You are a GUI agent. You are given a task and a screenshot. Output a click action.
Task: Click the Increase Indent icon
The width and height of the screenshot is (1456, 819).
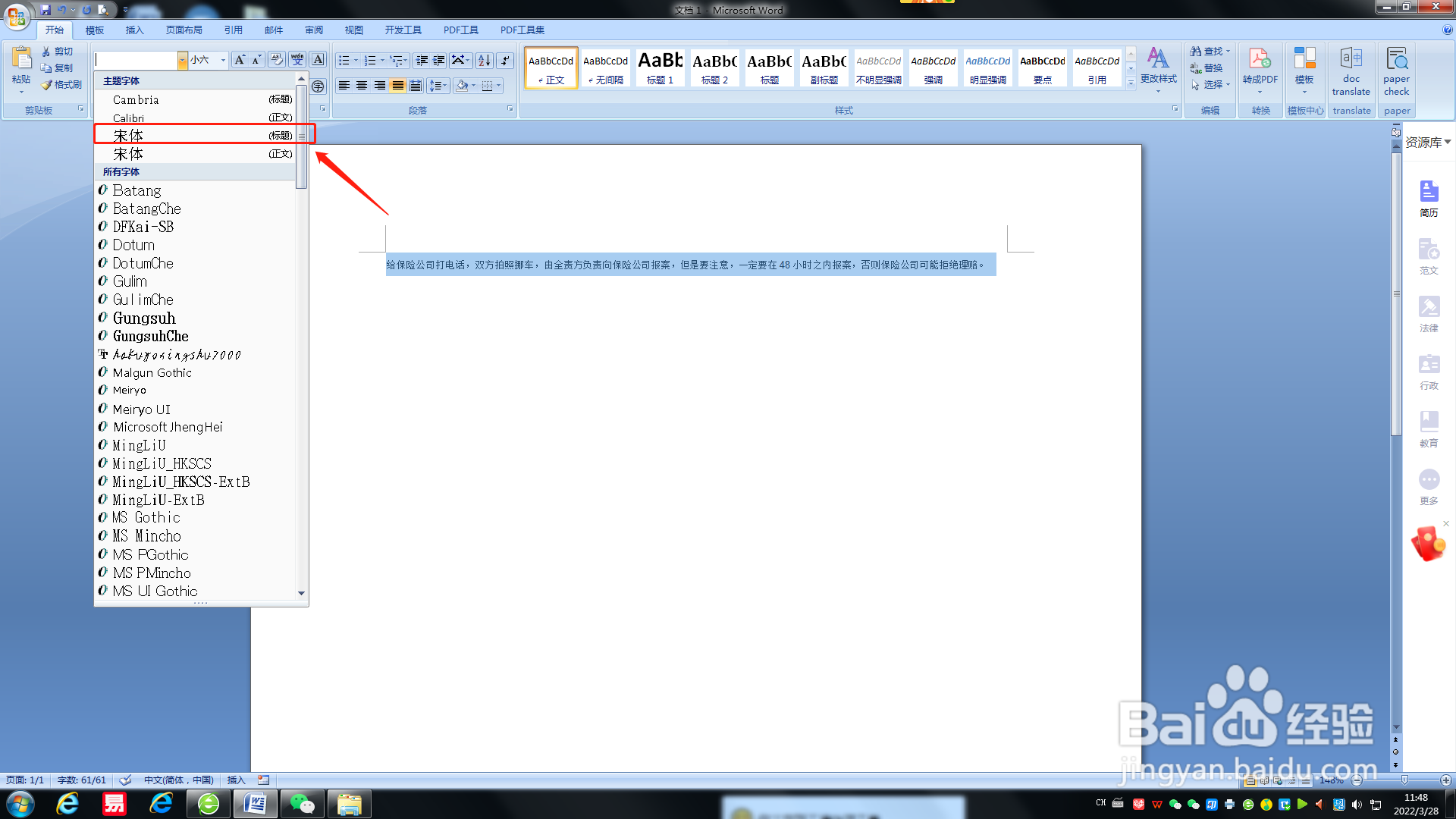(x=439, y=60)
